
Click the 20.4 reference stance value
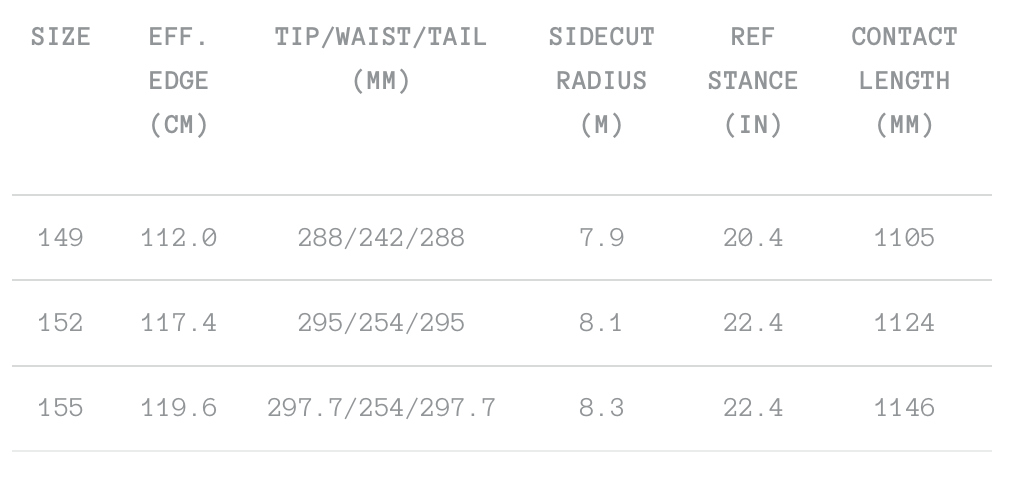point(751,238)
